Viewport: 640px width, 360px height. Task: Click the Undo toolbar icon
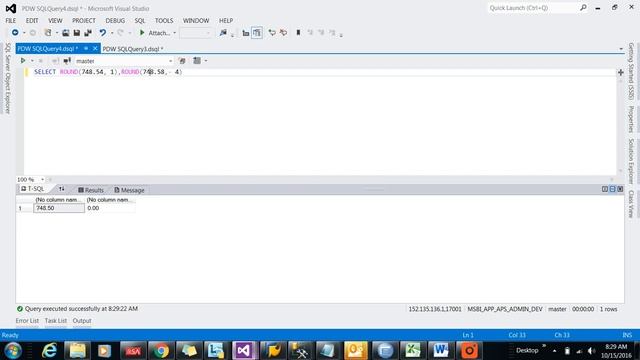tap(102, 33)
